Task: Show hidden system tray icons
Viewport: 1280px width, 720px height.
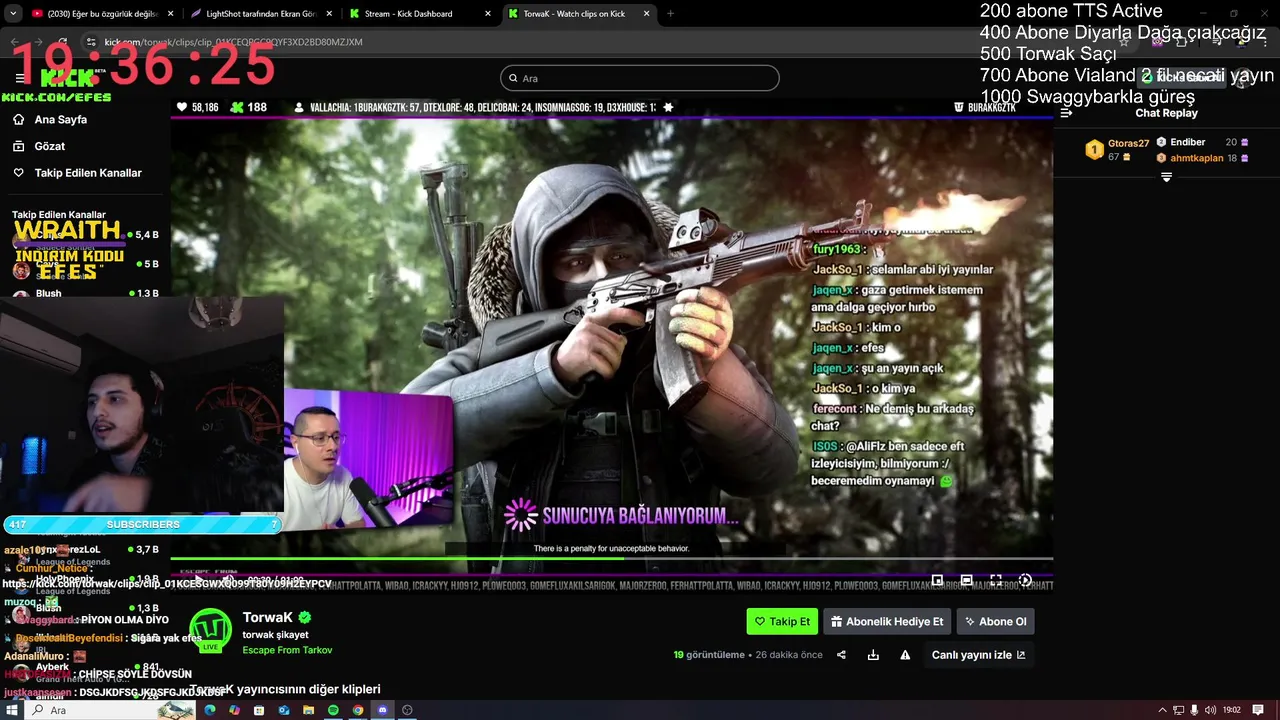Action: coord(1163,710)
